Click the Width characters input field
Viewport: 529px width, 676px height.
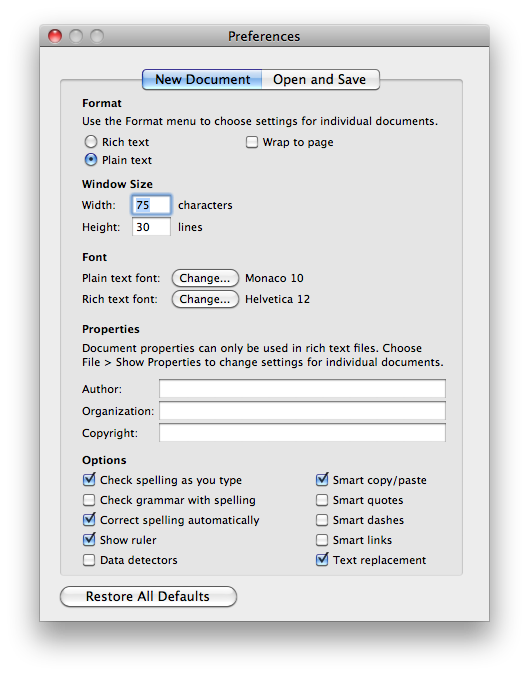click(x=151, y=205)
